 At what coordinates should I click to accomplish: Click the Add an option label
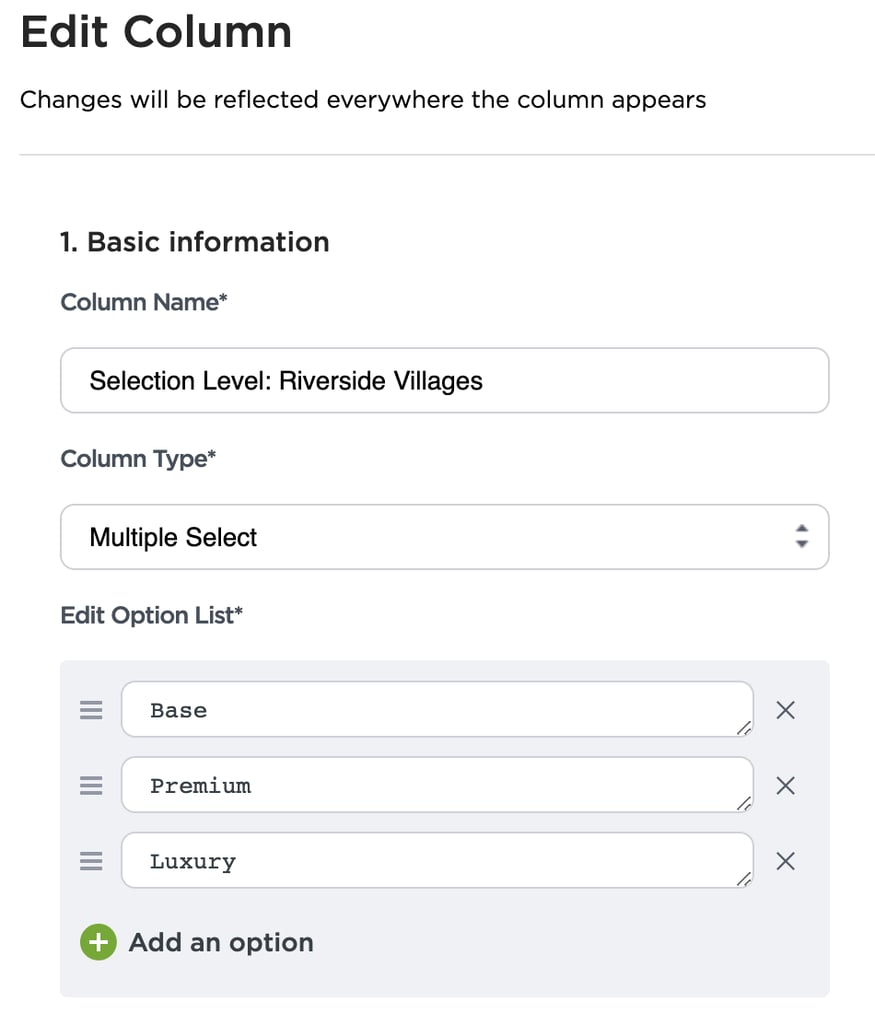point(221,943)
